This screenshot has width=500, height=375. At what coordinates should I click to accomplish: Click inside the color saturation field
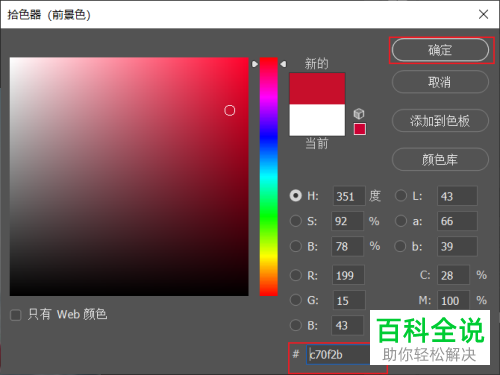[129, 177]
